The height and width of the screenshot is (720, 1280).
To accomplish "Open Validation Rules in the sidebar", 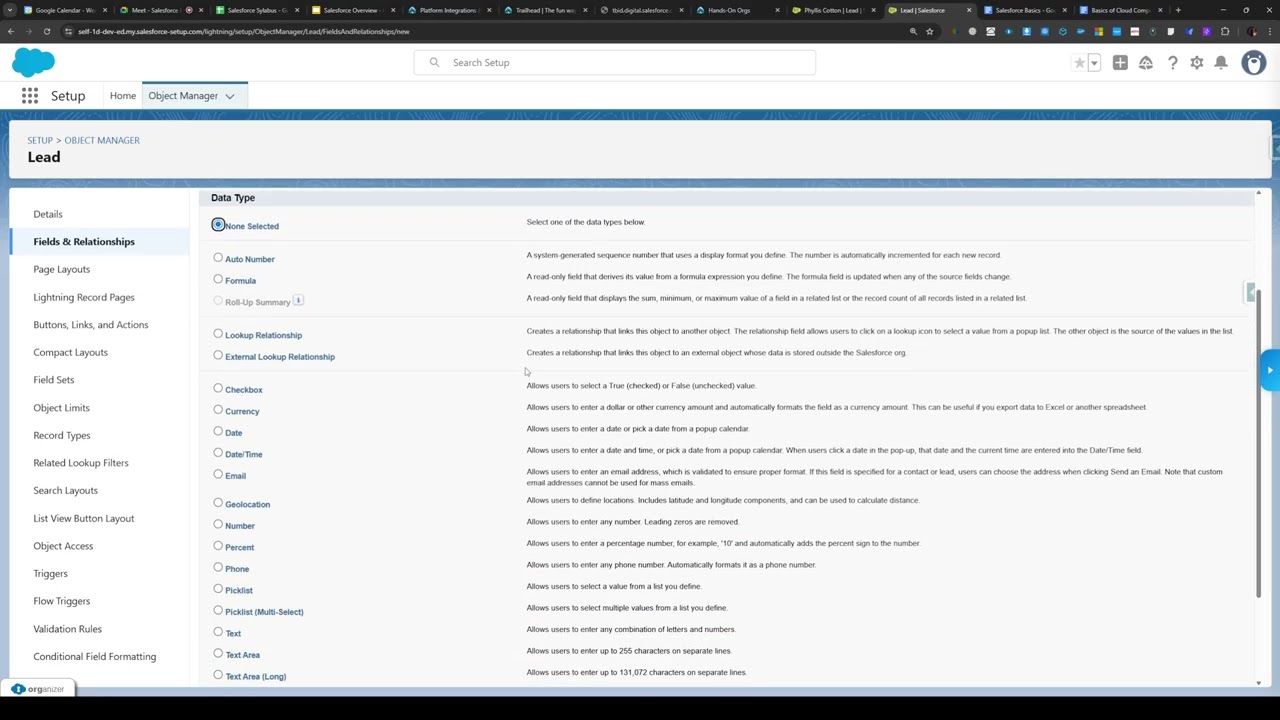I will click(67, 629).
